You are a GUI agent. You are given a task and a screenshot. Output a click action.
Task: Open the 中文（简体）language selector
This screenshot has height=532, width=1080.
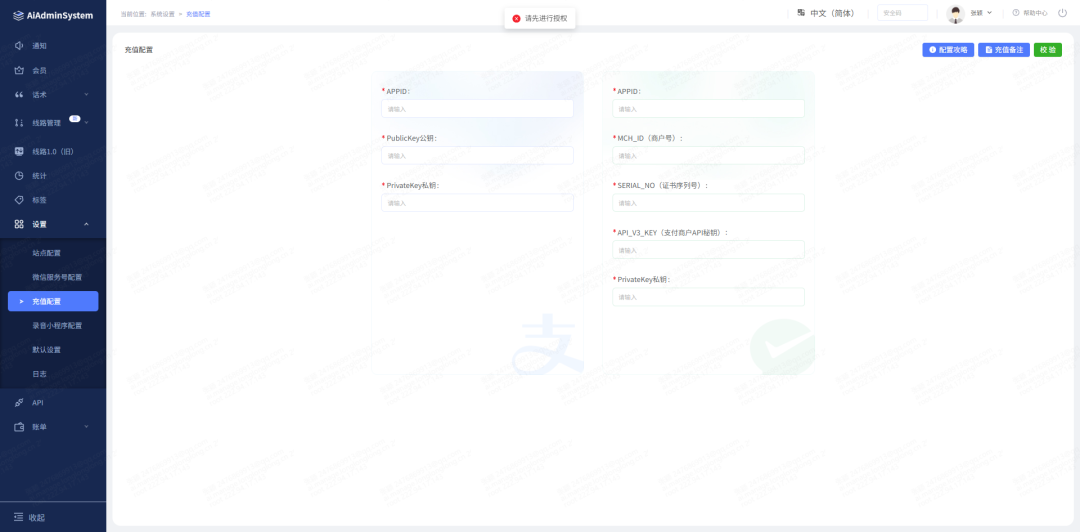[x=826, y=13]
